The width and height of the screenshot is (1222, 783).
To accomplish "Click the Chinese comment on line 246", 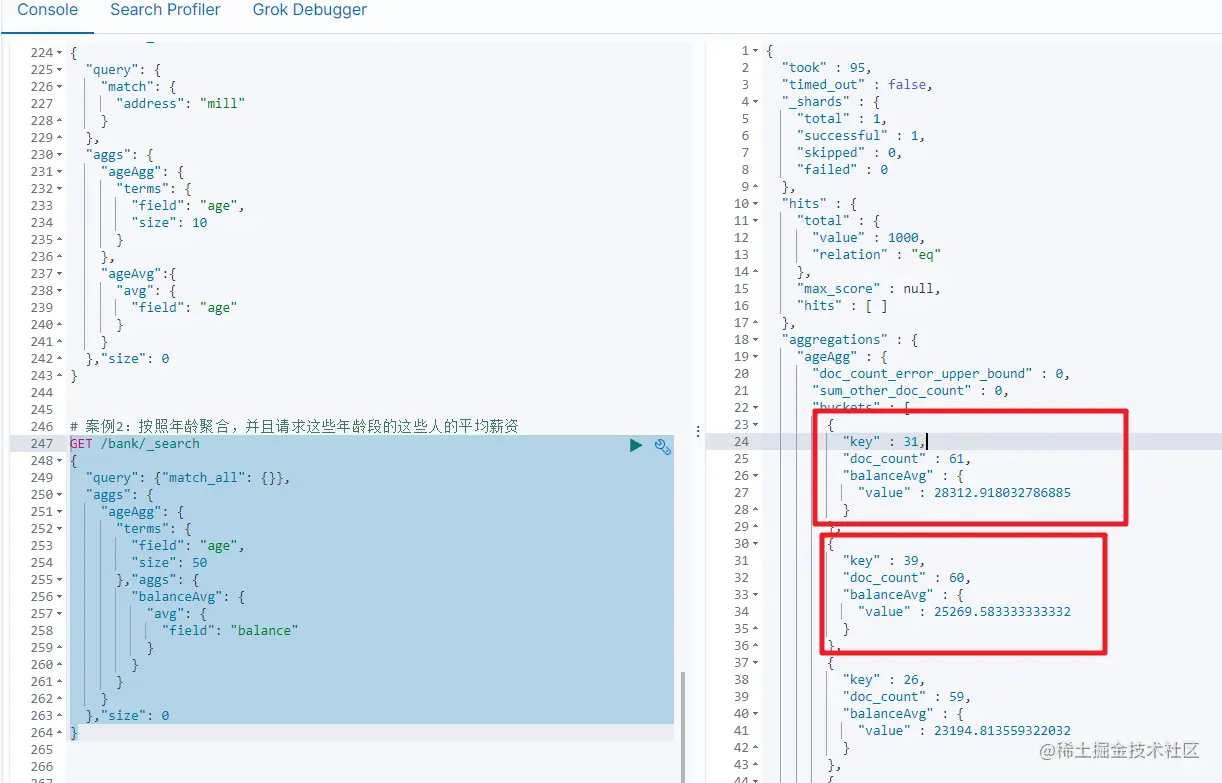I will pyautogui.click(x=294, y=427).
